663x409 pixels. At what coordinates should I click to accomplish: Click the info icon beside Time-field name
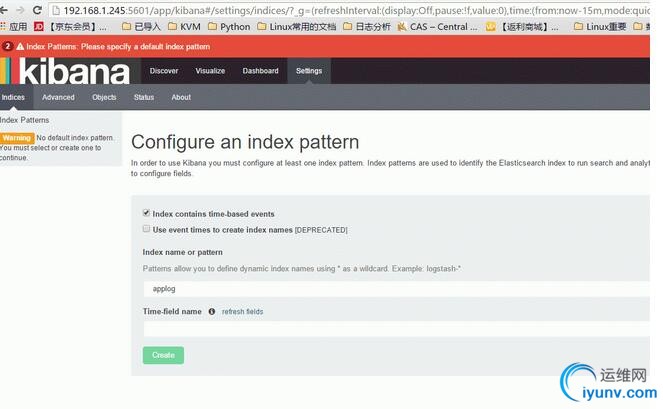tap(212, 311)
